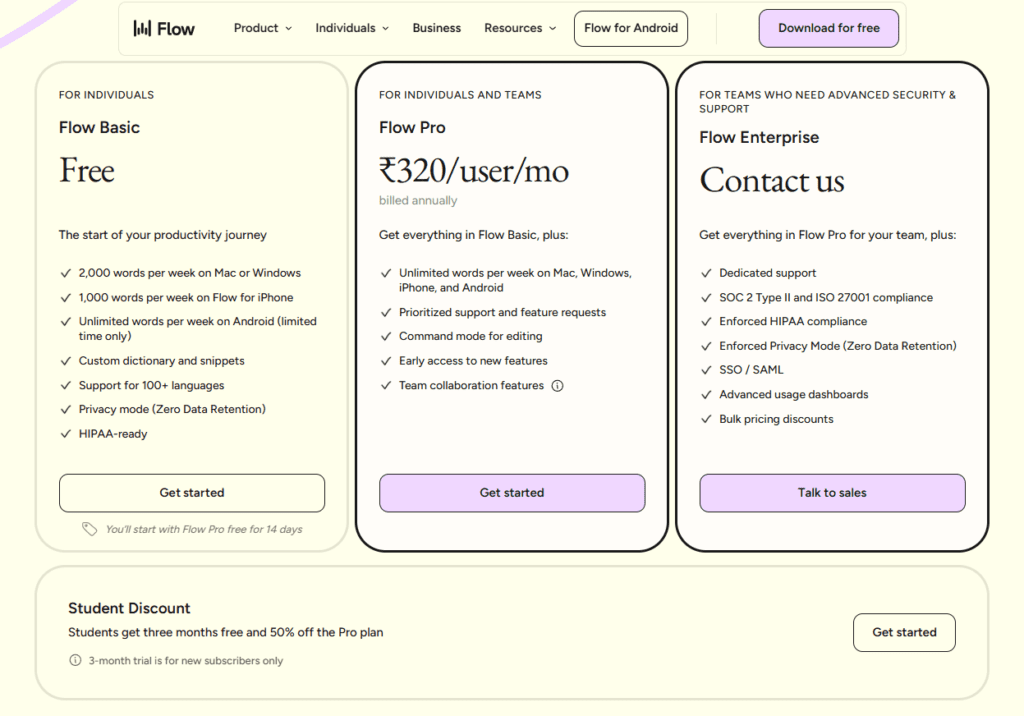
Task: Click the info icon beside 3-month trial note
Action: pyautogui.click(x=75, y=660)
